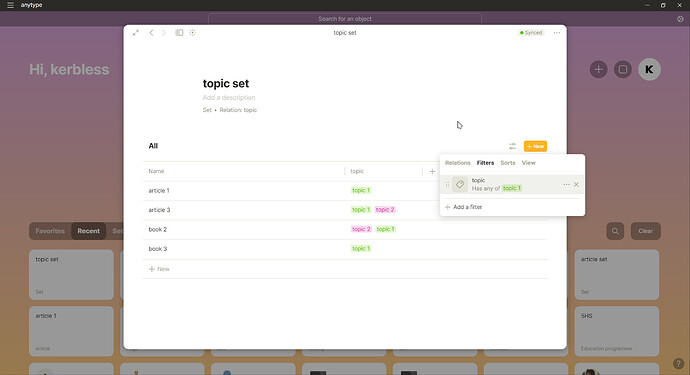Create a new object with orange New button
Screen dimensions: 690x375
(x=535, y=146)
